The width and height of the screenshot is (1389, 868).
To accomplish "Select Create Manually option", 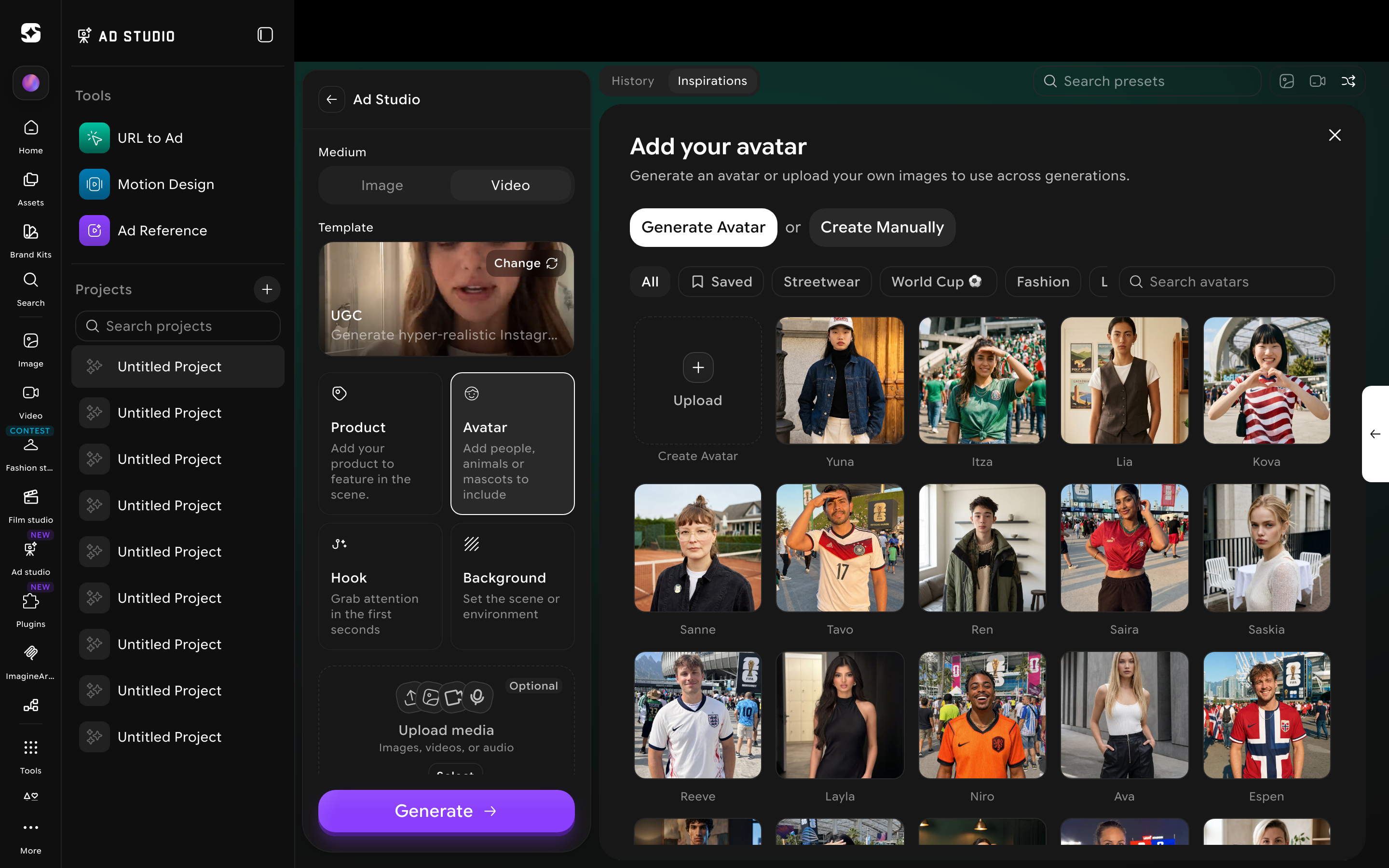I will (882, 227).
